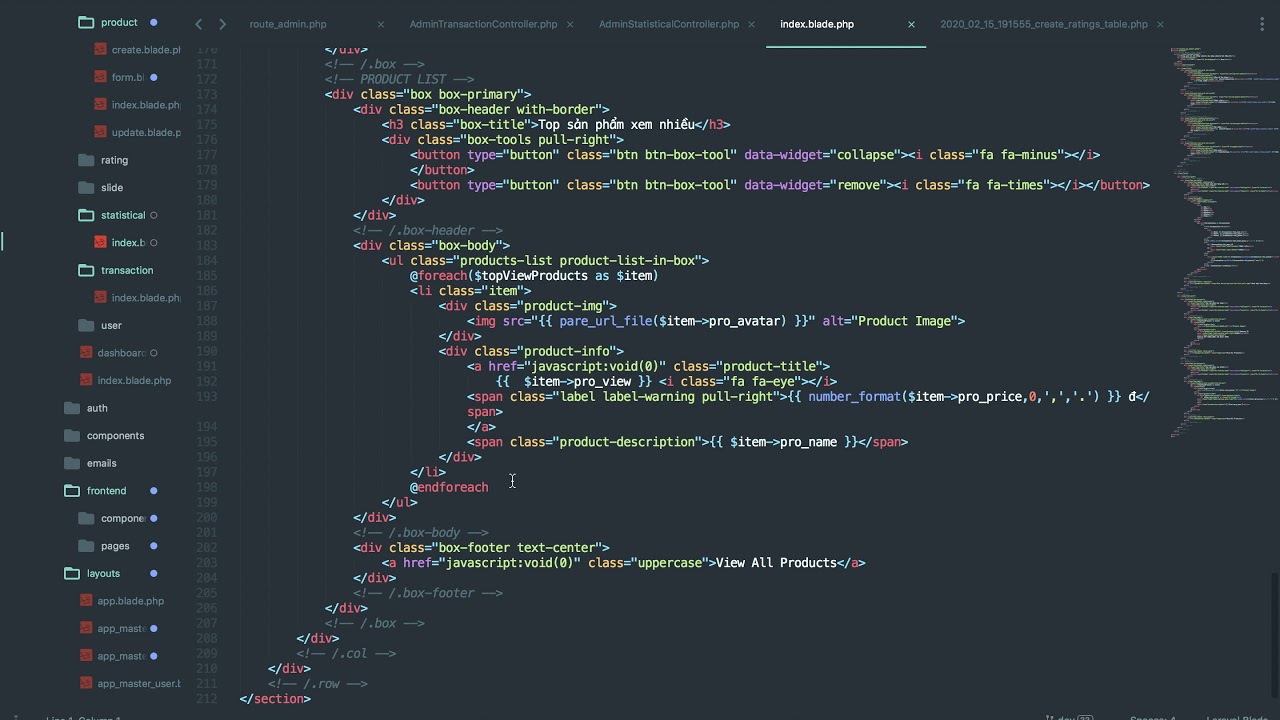The image size is (1280, 720).
Task: Click the file icon of app_master_user file
Action: [87, 683]
